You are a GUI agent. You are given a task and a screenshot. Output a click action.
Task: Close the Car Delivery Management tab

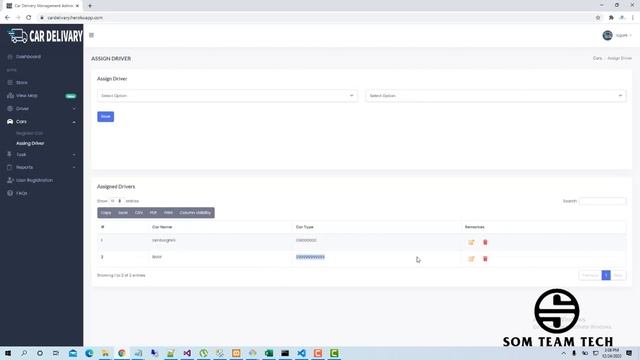point(77,6)
